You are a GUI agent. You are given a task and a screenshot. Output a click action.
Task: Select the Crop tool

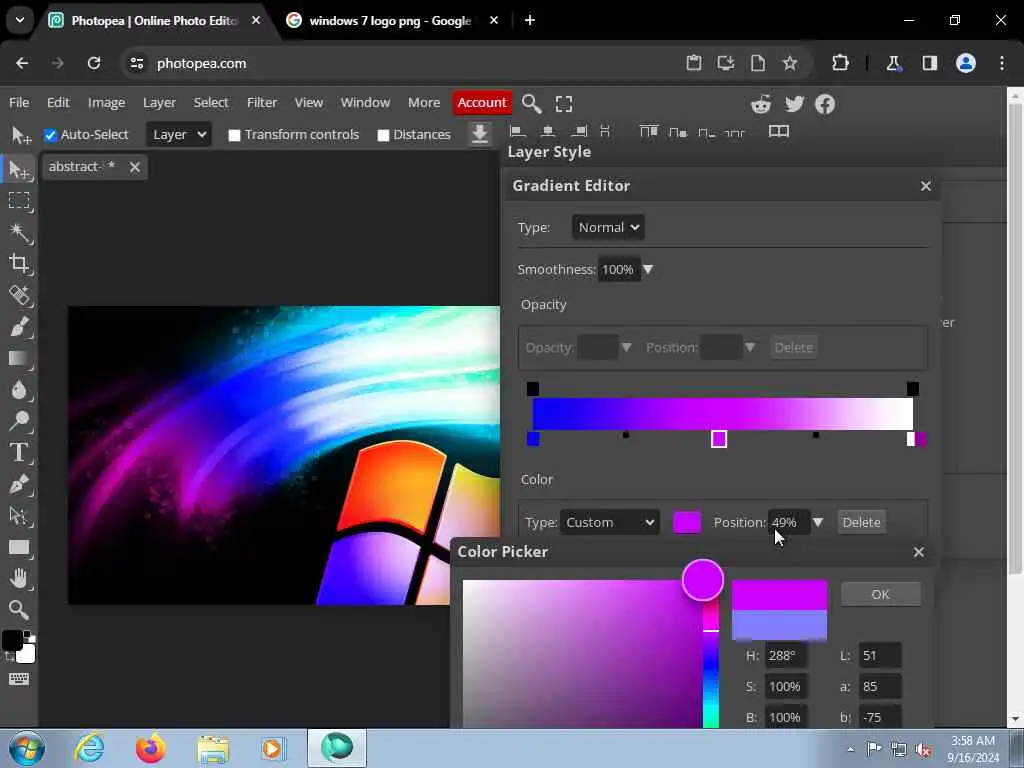click(x=19, y=264)
